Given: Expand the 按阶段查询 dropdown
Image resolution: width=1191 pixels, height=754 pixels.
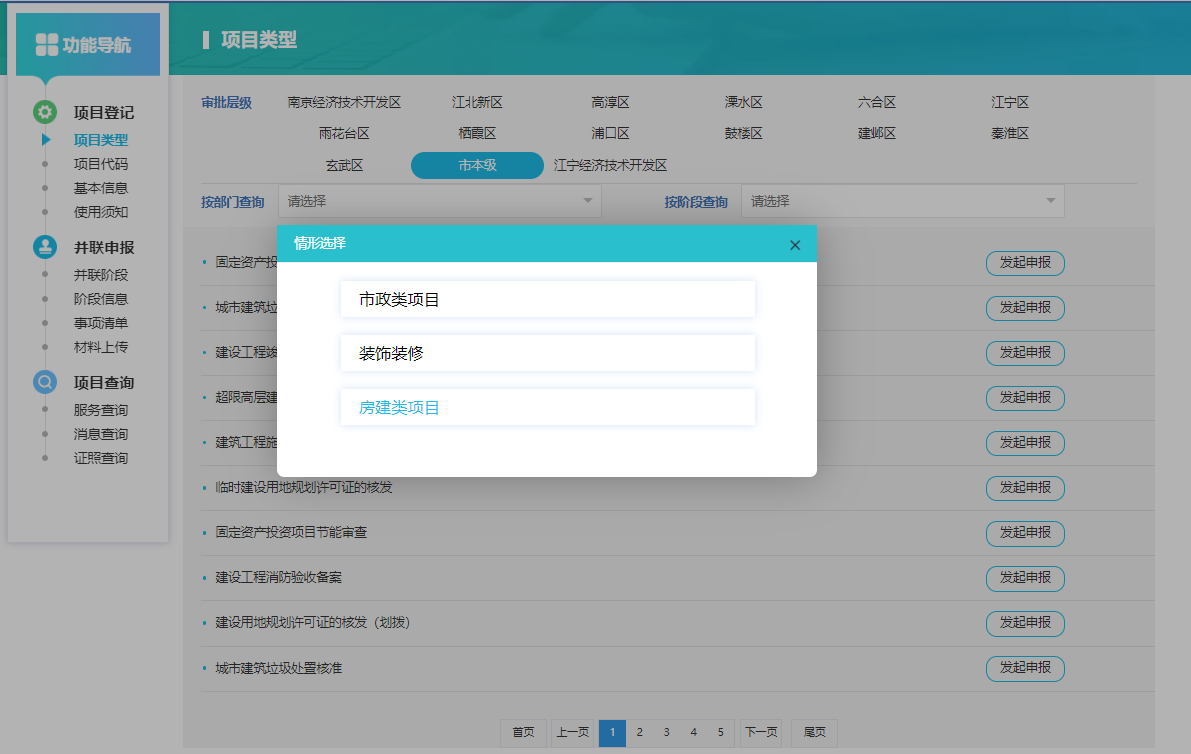Looking at the screenshot, I should [x=902, y=201].
